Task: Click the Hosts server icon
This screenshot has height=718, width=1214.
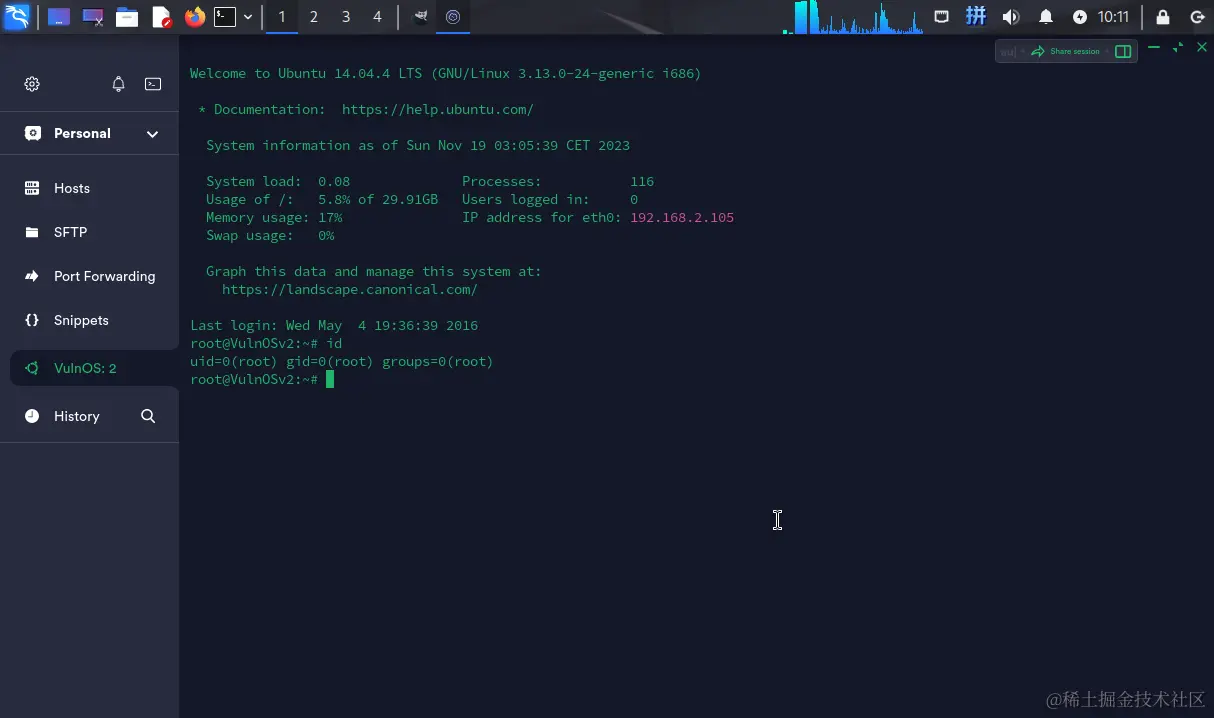Action: [x=32, y=188]
